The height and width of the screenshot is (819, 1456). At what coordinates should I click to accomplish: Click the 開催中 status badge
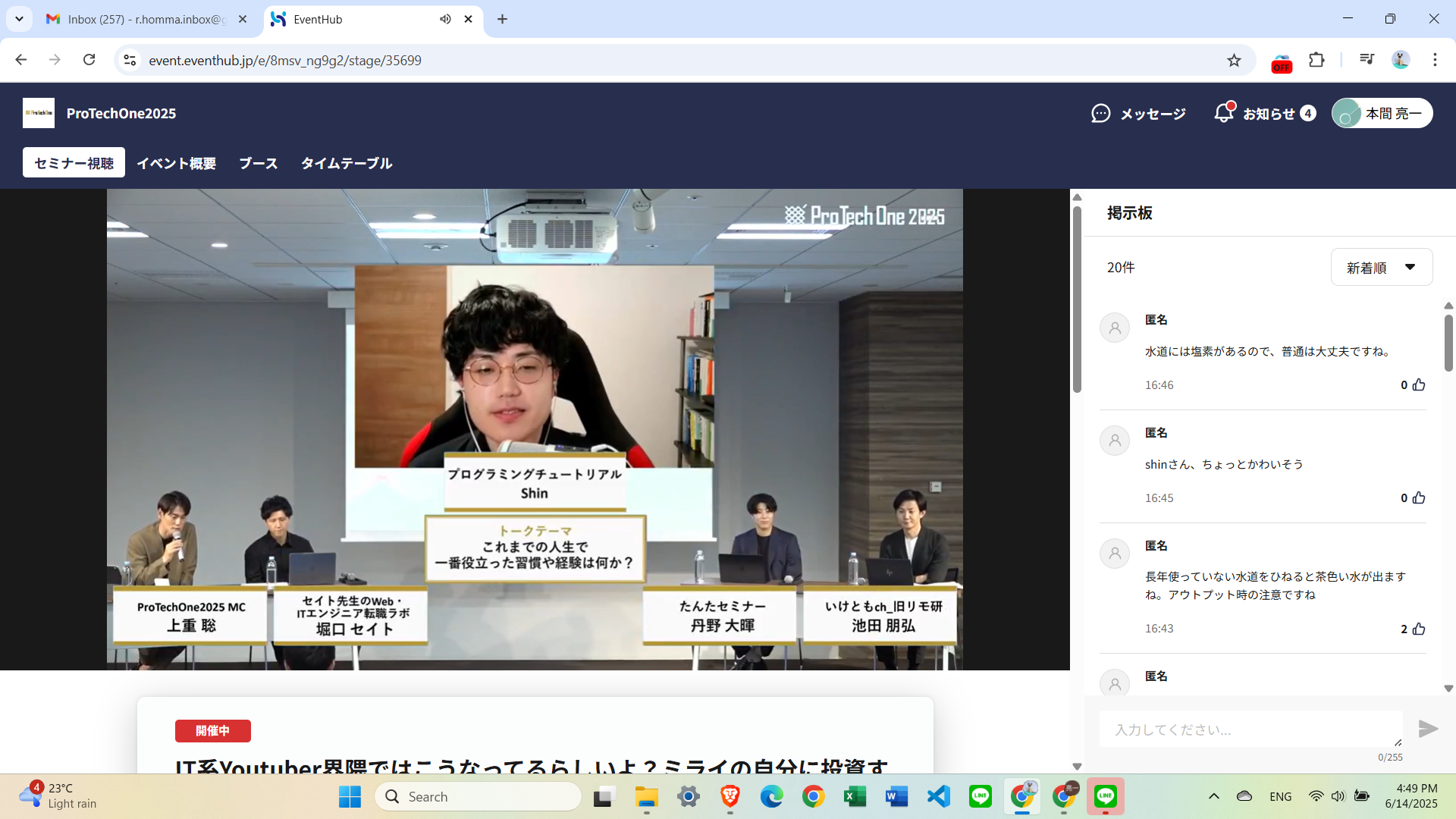(212, 730)
